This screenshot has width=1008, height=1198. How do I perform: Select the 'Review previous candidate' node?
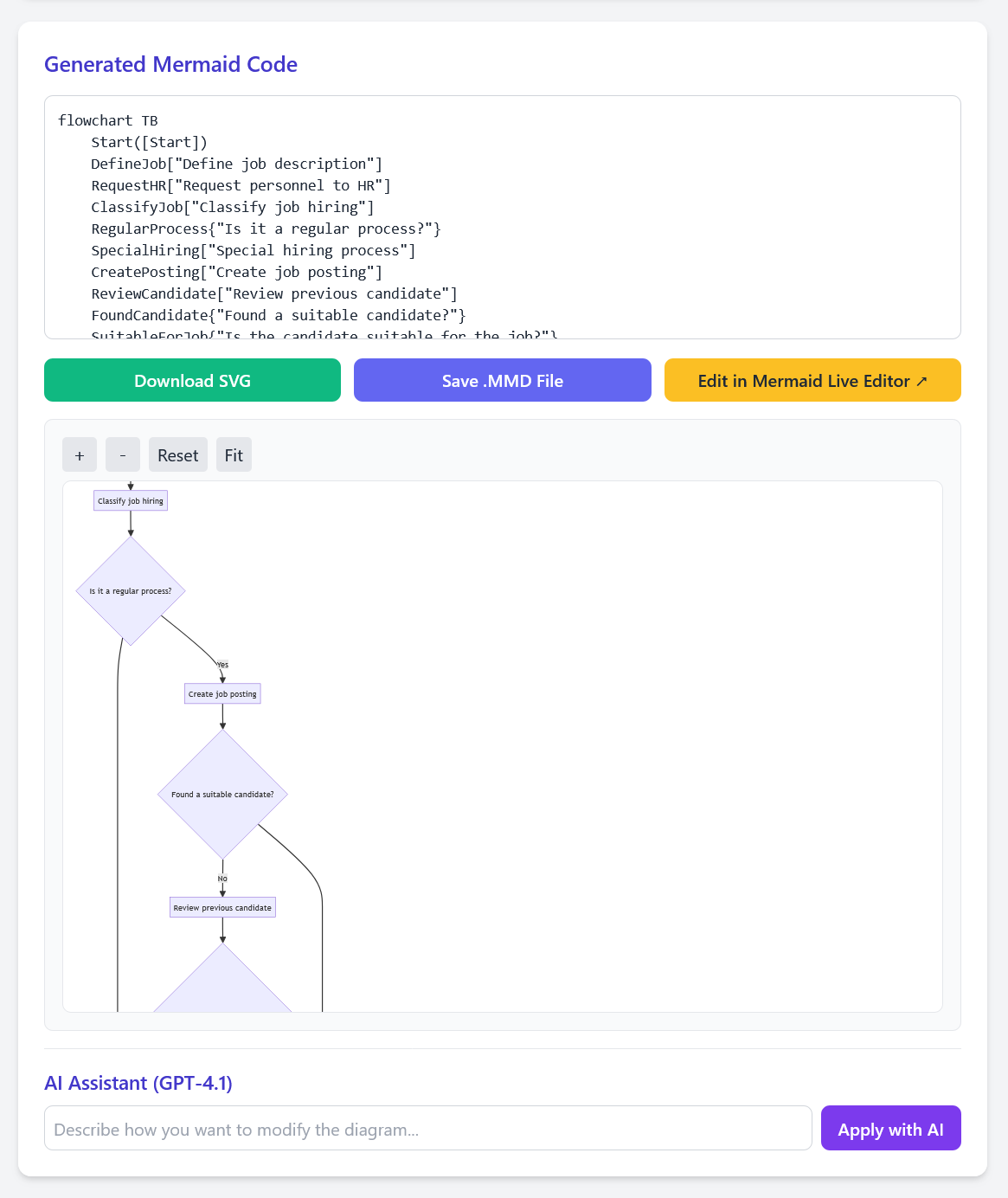(x=222, y=908)
